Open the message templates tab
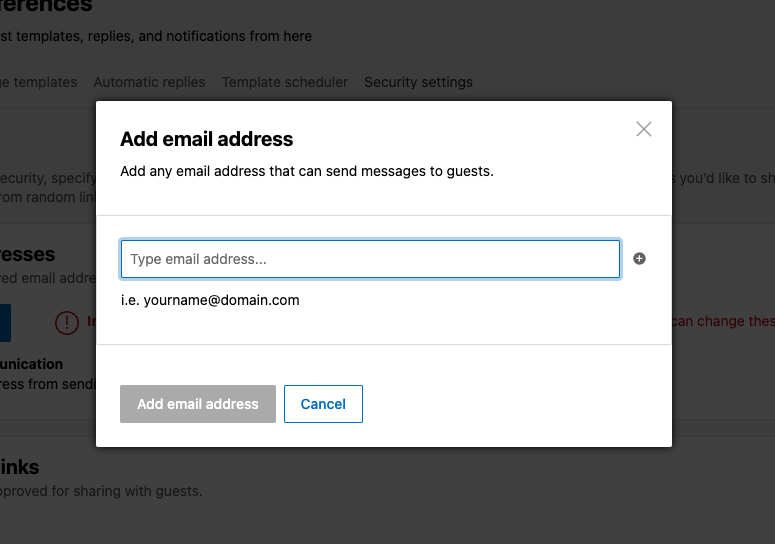Screen dimensions: 775x544 click(x=39, y=82)
